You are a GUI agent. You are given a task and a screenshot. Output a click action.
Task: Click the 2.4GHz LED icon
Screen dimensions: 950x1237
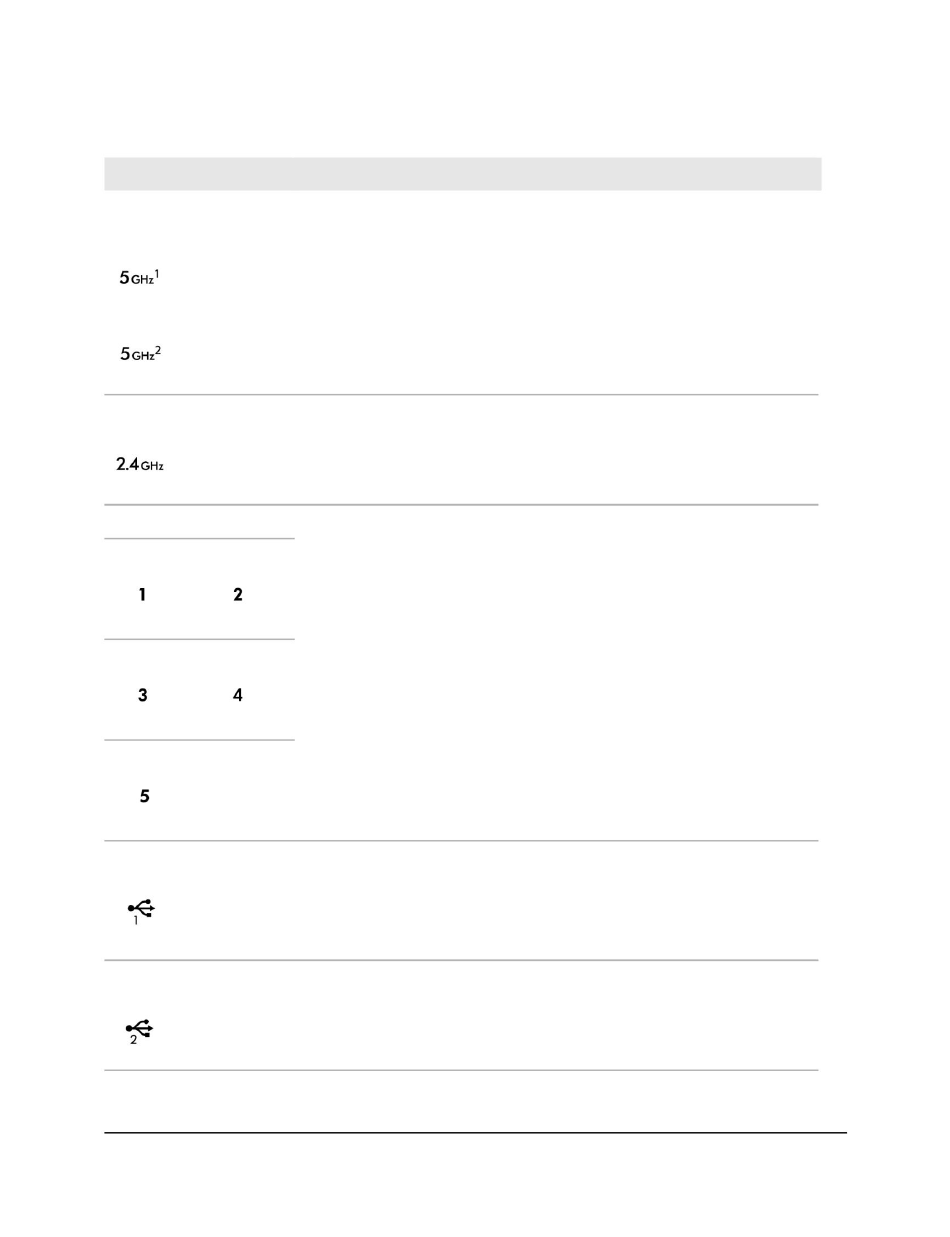pyautogui.click(x=140, y=465)
